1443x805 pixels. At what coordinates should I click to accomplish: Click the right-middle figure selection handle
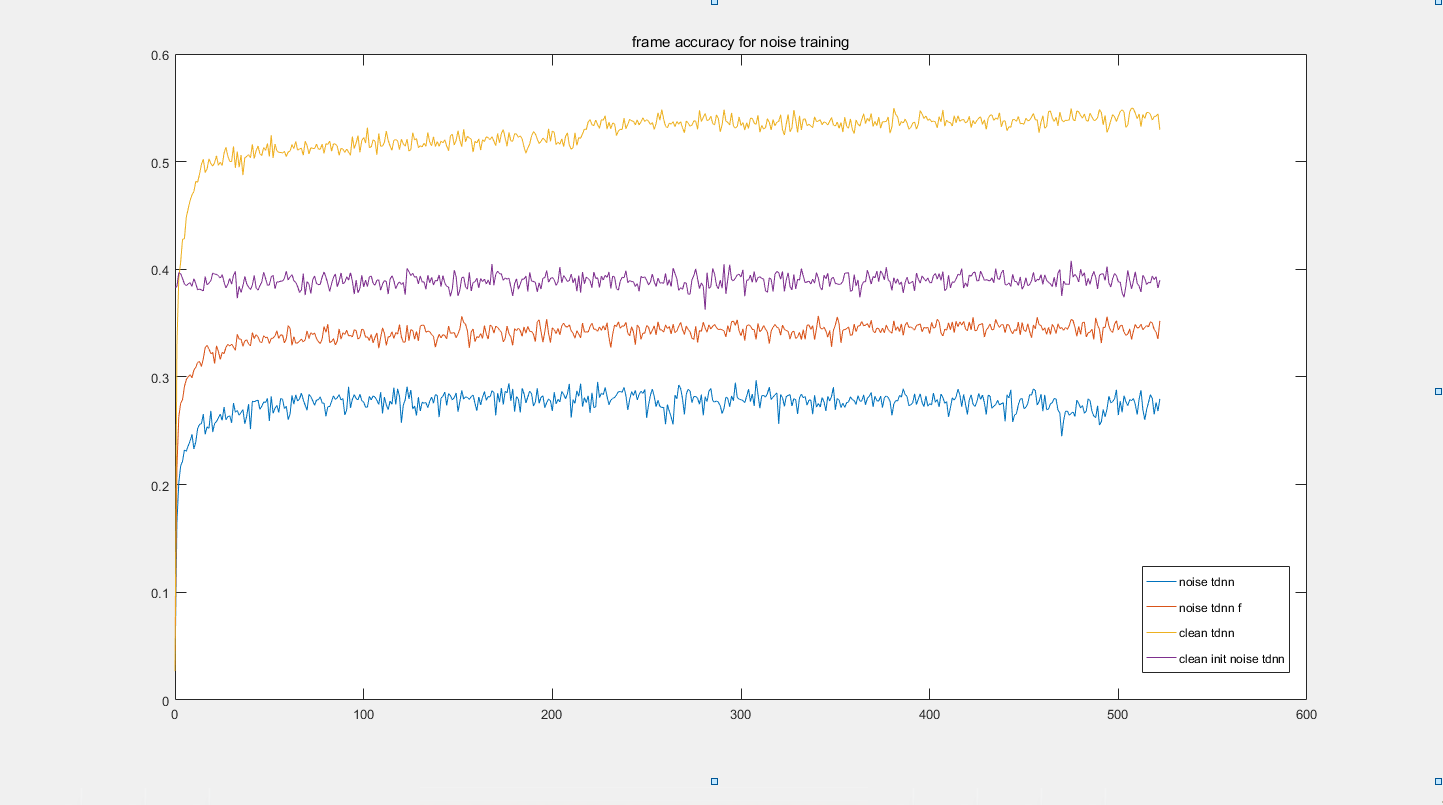point(1438,391)
